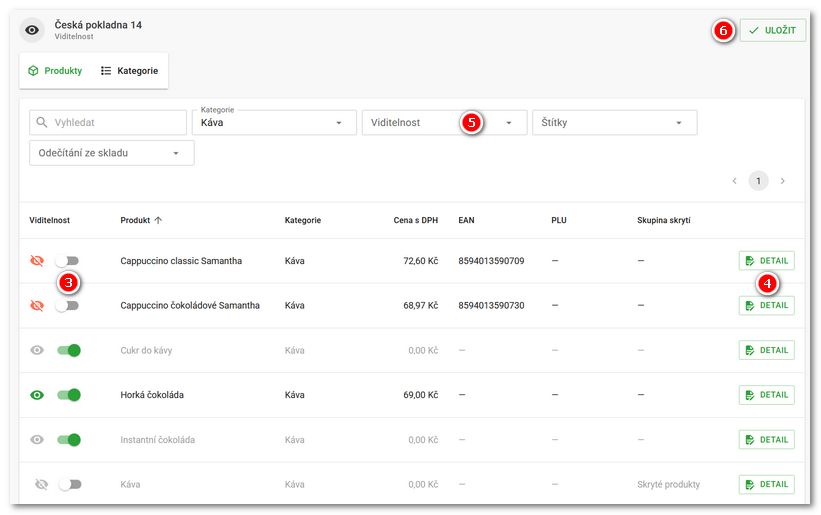Viewport: 821px width, 515px height.
Task: Open the Odečítání ze skladu dropdown
Action: (x=112, y=153)
